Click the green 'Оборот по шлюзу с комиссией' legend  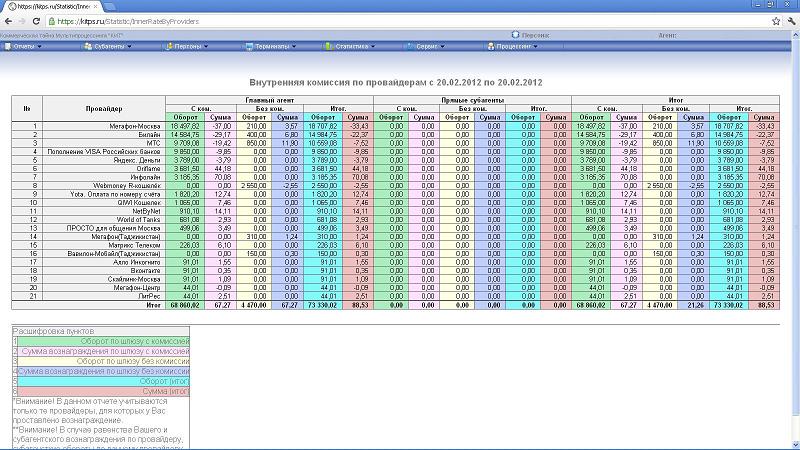point(104,341)
